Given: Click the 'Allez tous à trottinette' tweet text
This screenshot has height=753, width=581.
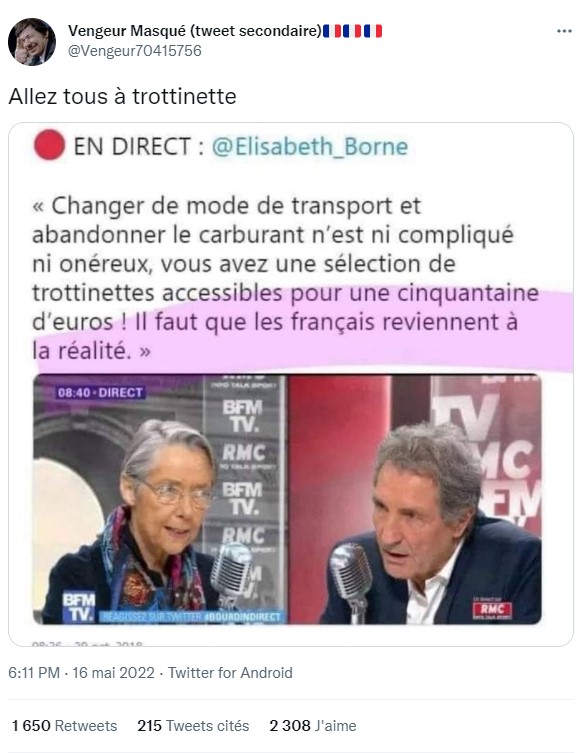Looking at the screenshot, I should pos(122,97).
